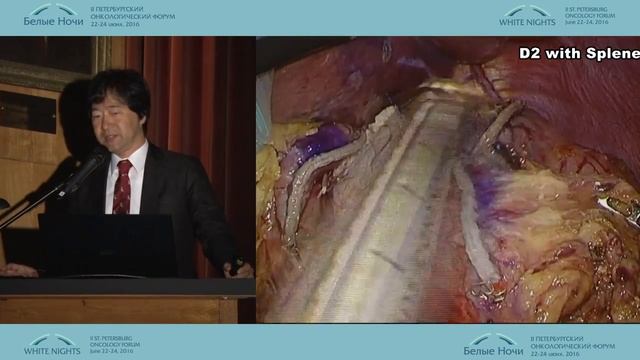Screen dimensions: 640x360
Task: Click the 'WHITE NIGHTS' logo in bottom banner
Action: pos(52,345)
